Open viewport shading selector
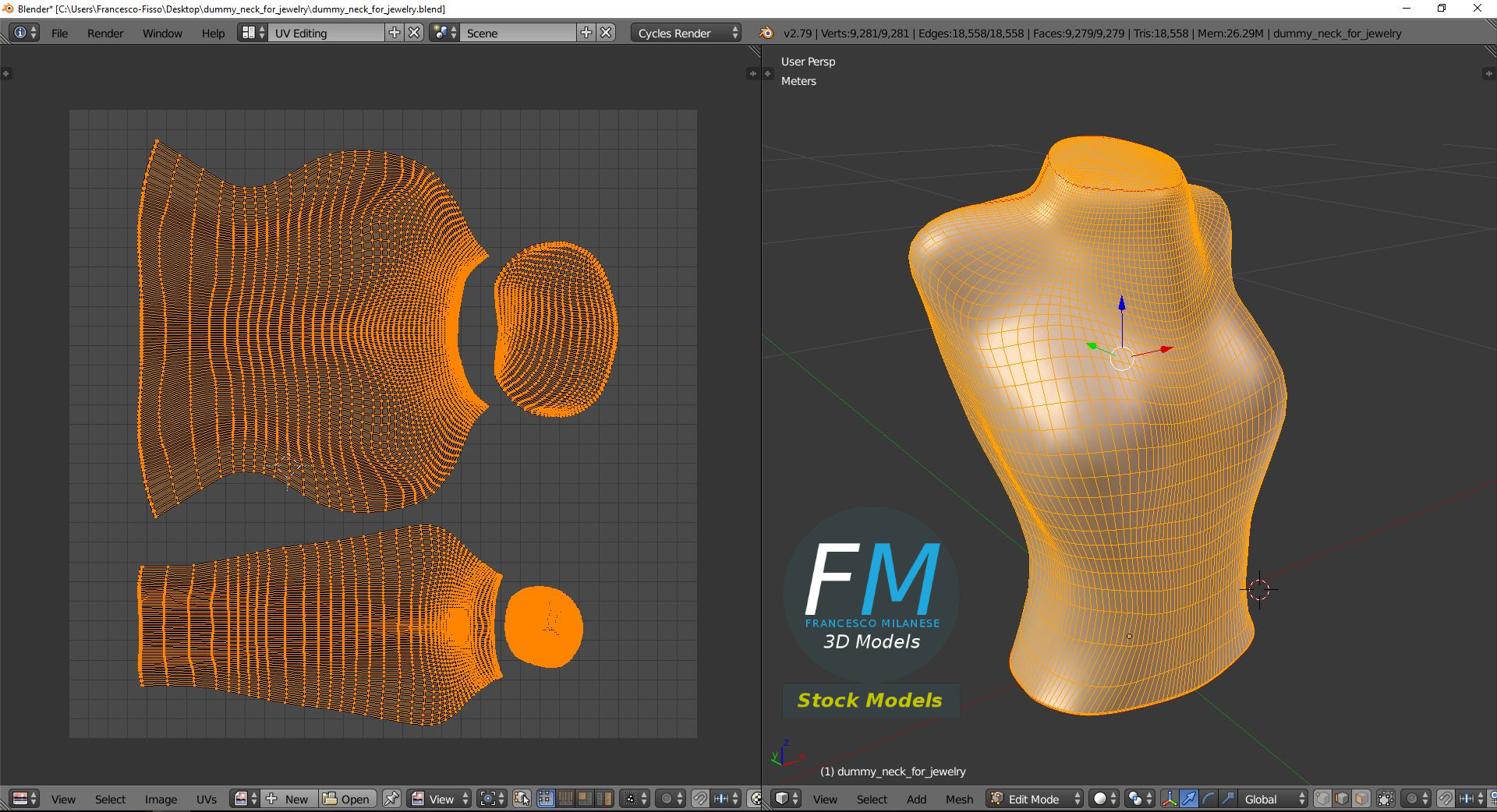The image size is (1497, 812). coord(1104,799)
